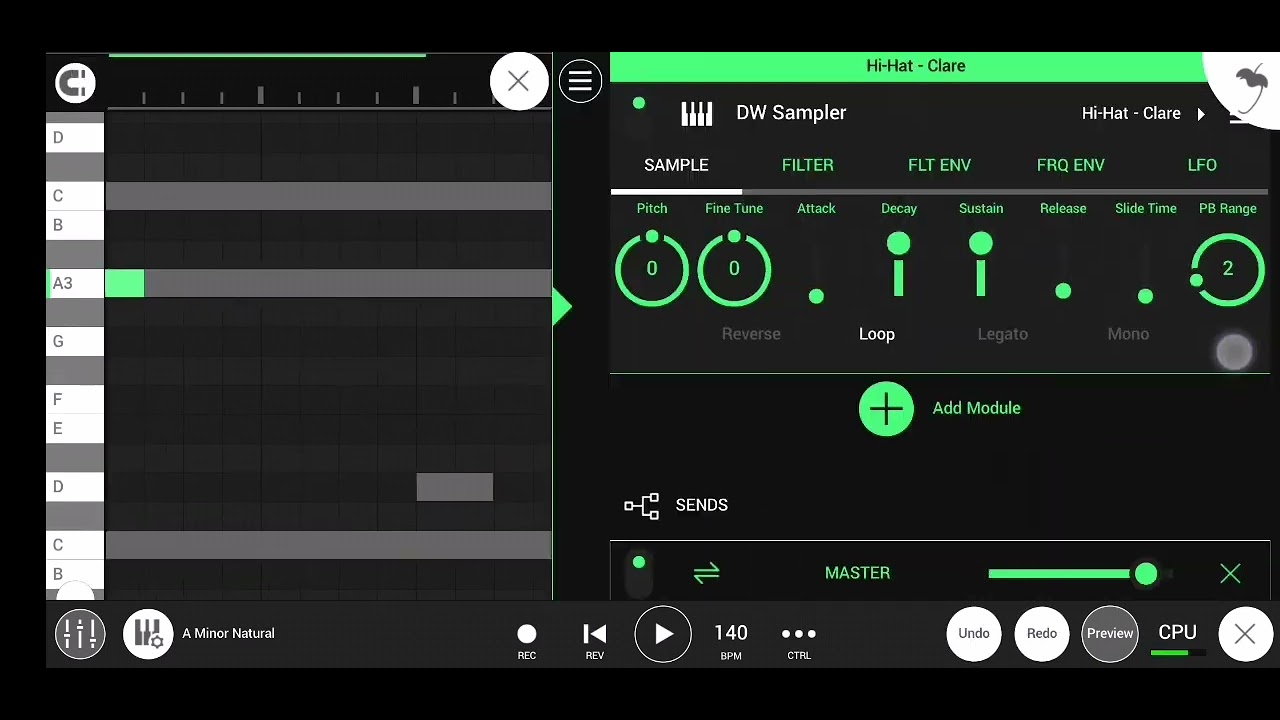This screenshot has height=720, width=1280.
Task: Click the Decay slider handle
Action: point(898,243)
